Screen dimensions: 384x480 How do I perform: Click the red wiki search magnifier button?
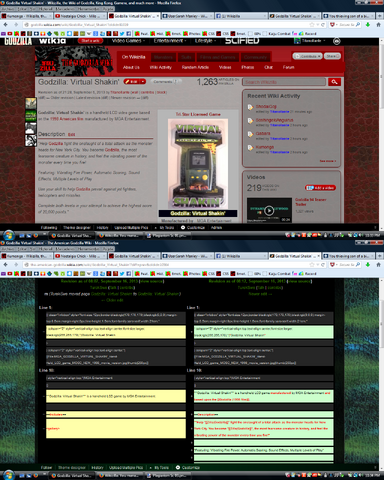(x=334, y=82)
